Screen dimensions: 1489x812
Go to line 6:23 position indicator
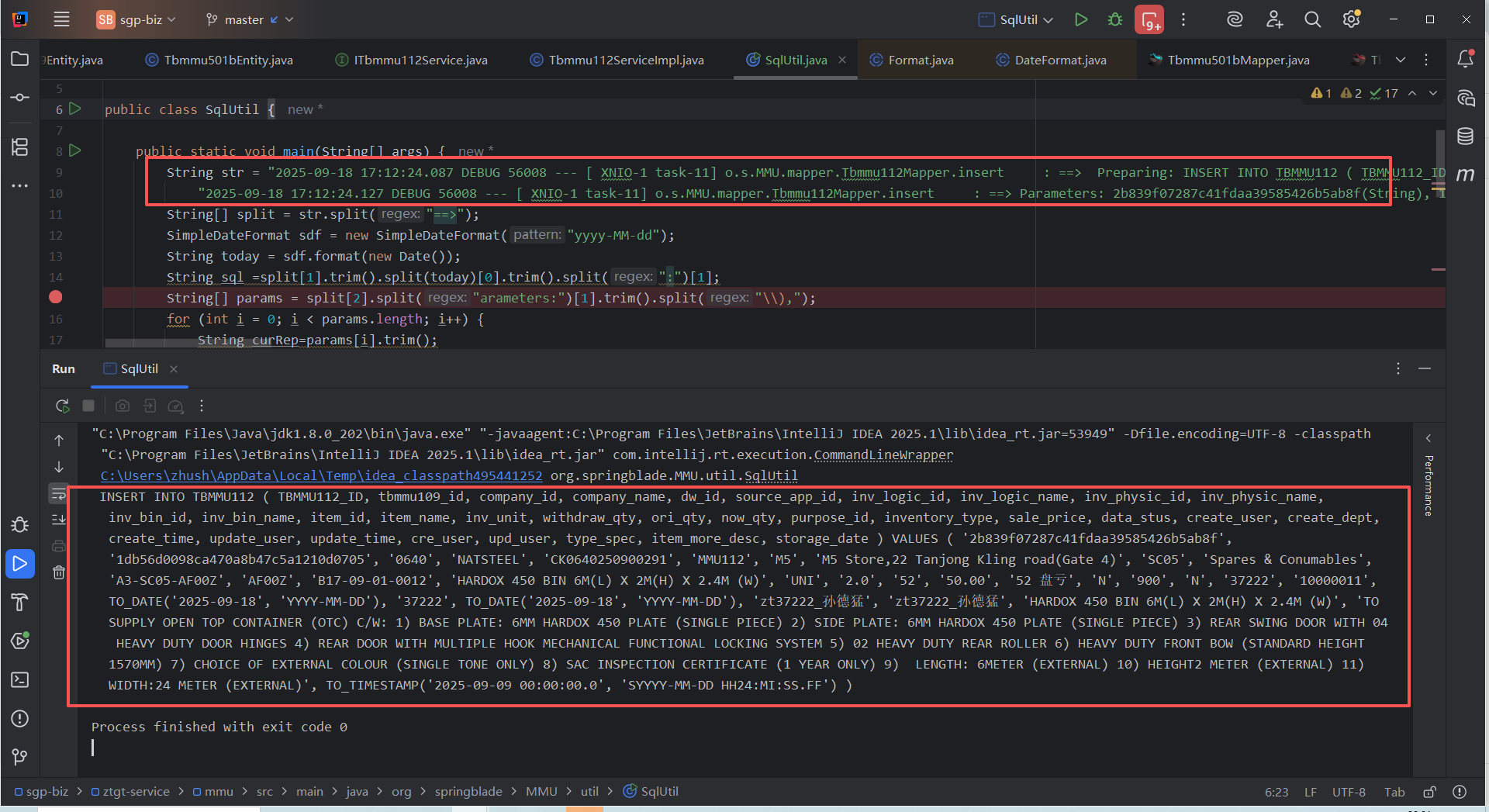pos(1277,792)
